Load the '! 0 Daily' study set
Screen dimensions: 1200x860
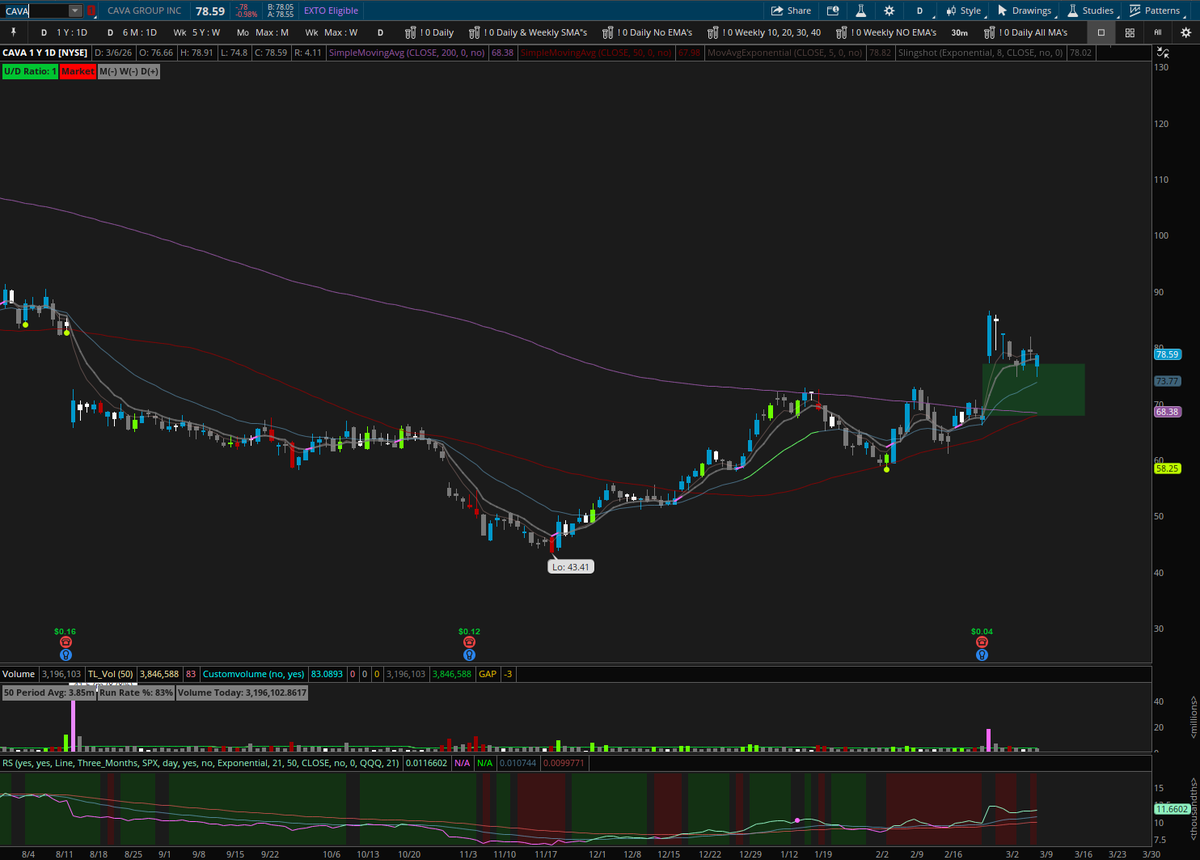click(x=429, y=32)
